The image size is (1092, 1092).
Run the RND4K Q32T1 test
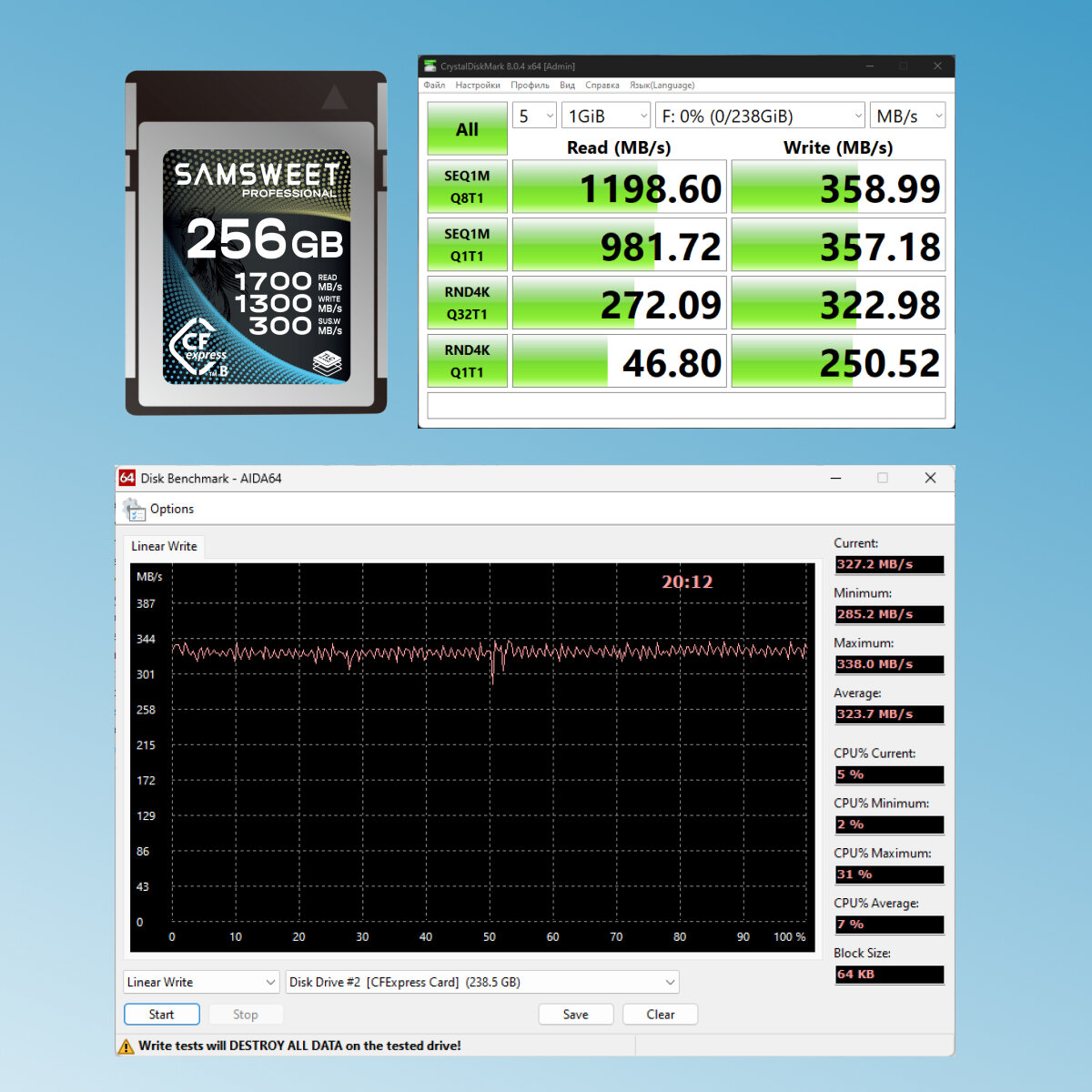pyautogui.click(x=467, y=303)
